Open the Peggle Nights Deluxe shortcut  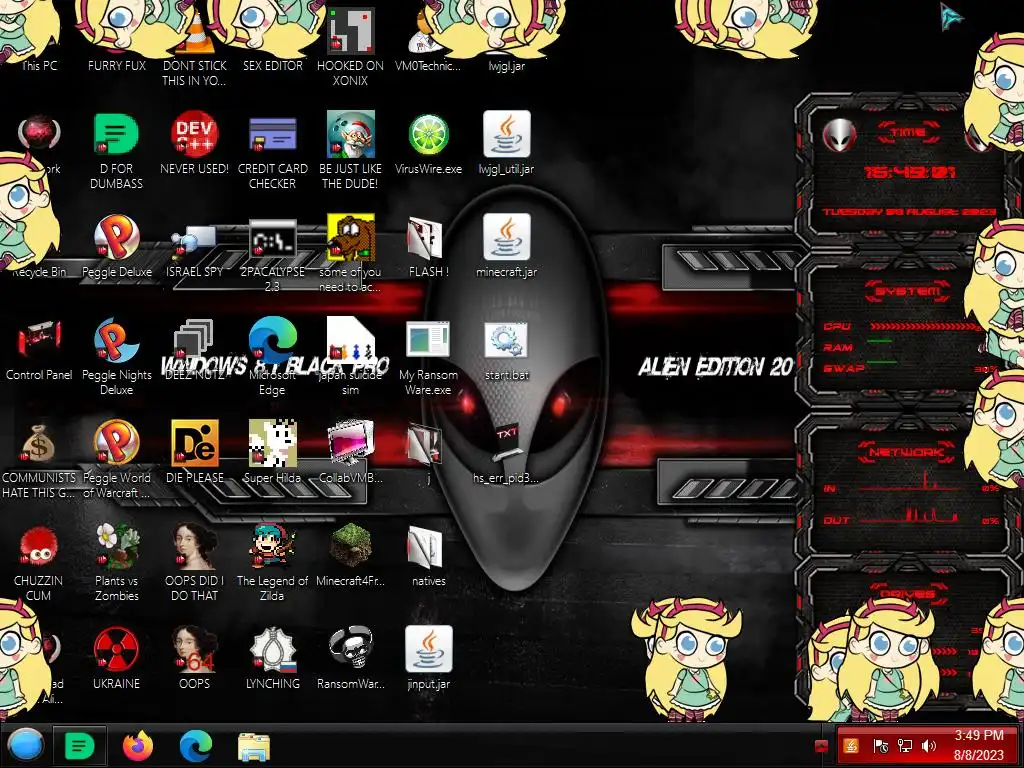(116, 340)
